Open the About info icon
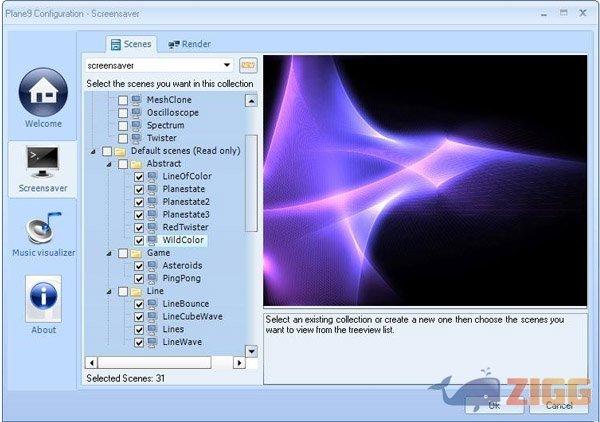This screenshot has width=600, height=422. click(x=43, y=298)
